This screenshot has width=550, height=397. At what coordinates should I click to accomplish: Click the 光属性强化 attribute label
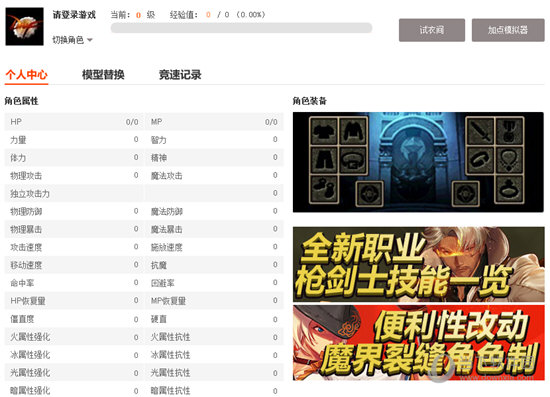tap(30, 373)
